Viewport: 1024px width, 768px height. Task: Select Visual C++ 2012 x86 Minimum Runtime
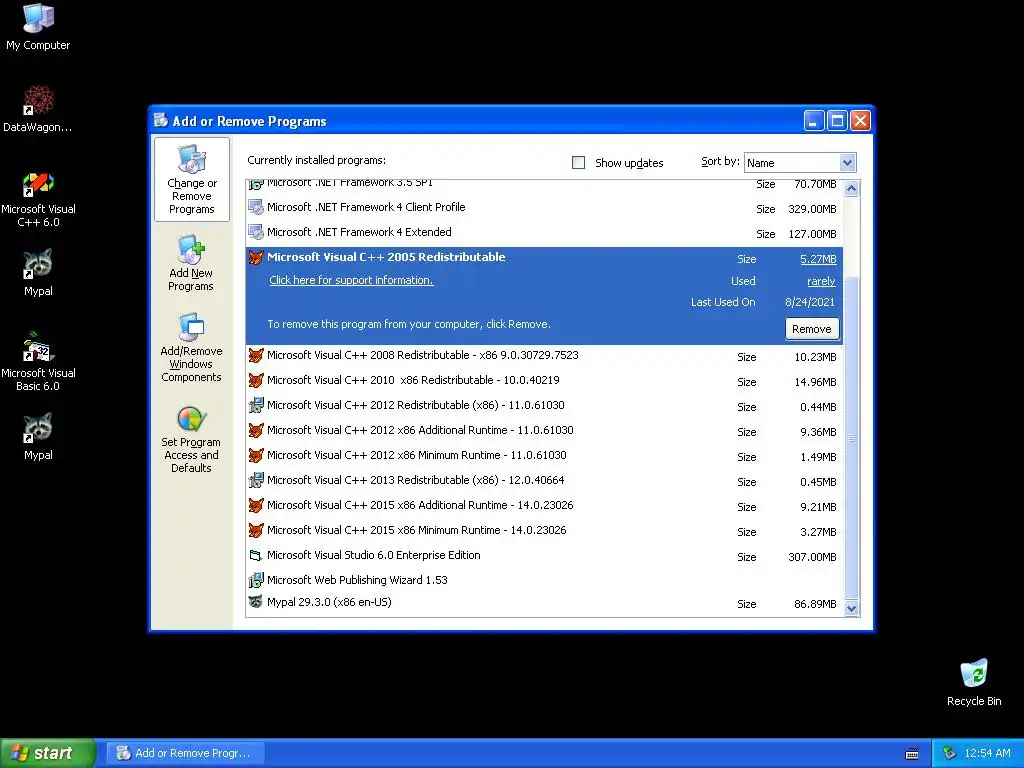pos(544,455)
